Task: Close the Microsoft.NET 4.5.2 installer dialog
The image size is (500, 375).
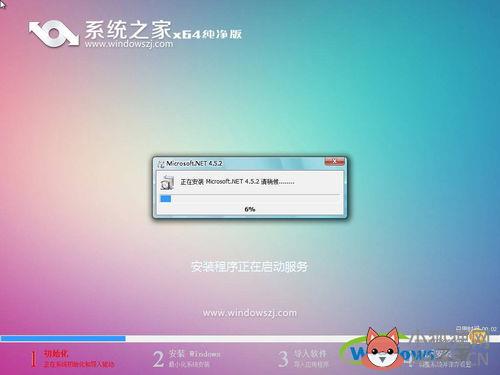Action: [x=334, y=162]
